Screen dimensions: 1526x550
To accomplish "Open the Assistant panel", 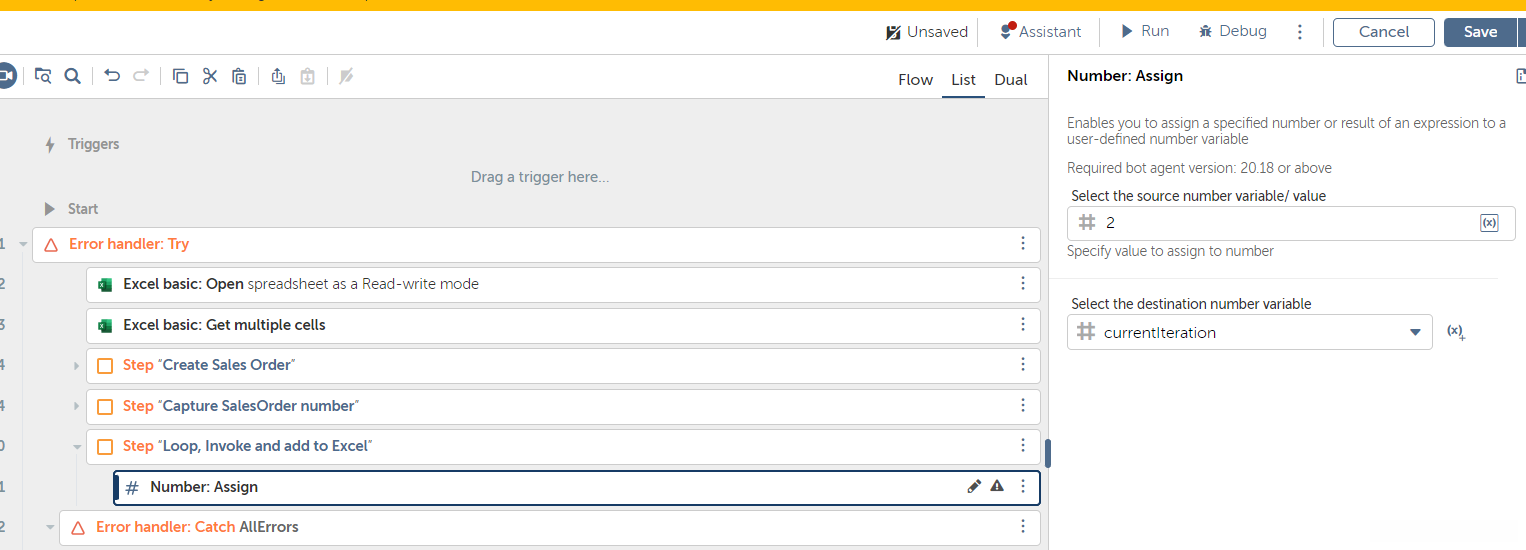I will (x=1040, y=32).
